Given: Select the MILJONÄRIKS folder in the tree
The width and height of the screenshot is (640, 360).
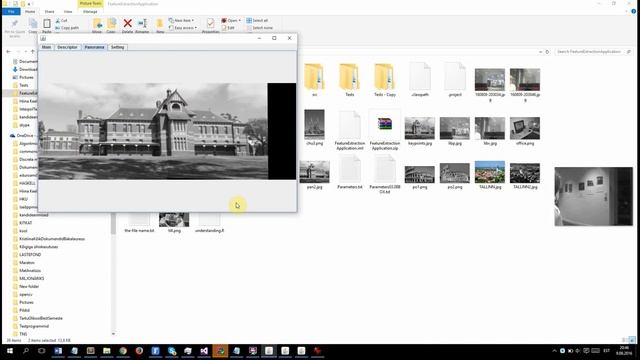Looking at the screenshot, I should click(x=31, y=278).
